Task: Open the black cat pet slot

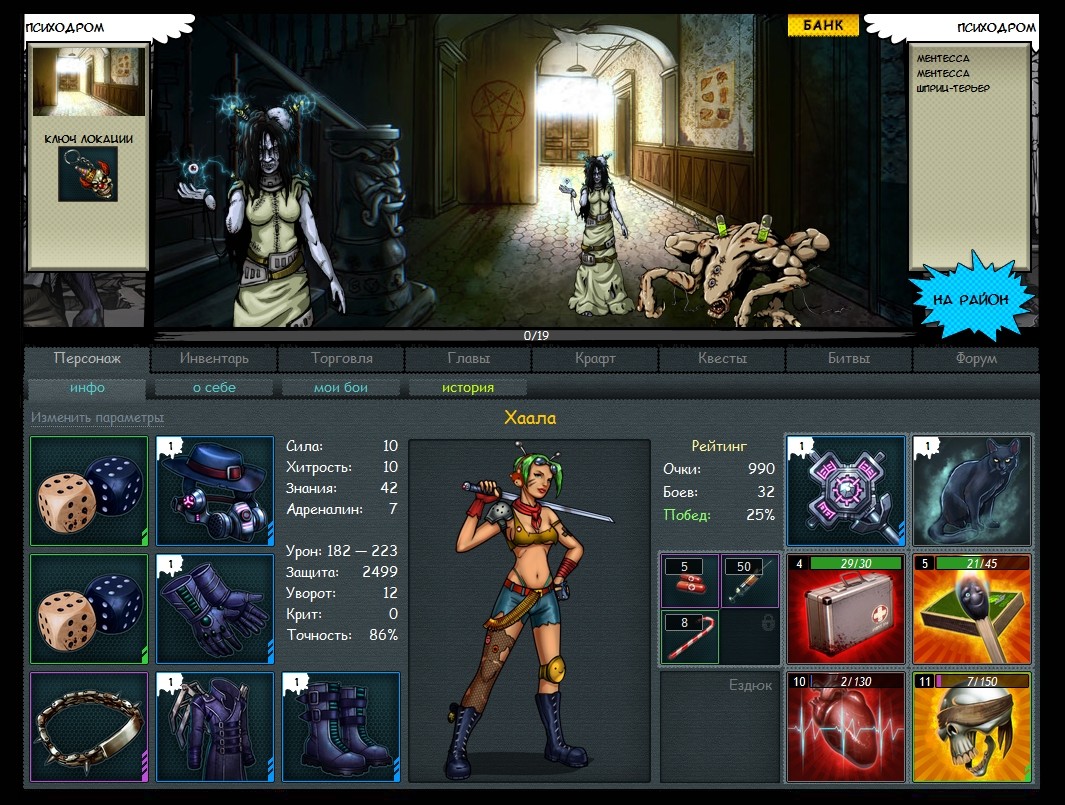Action: pos(972,490)
